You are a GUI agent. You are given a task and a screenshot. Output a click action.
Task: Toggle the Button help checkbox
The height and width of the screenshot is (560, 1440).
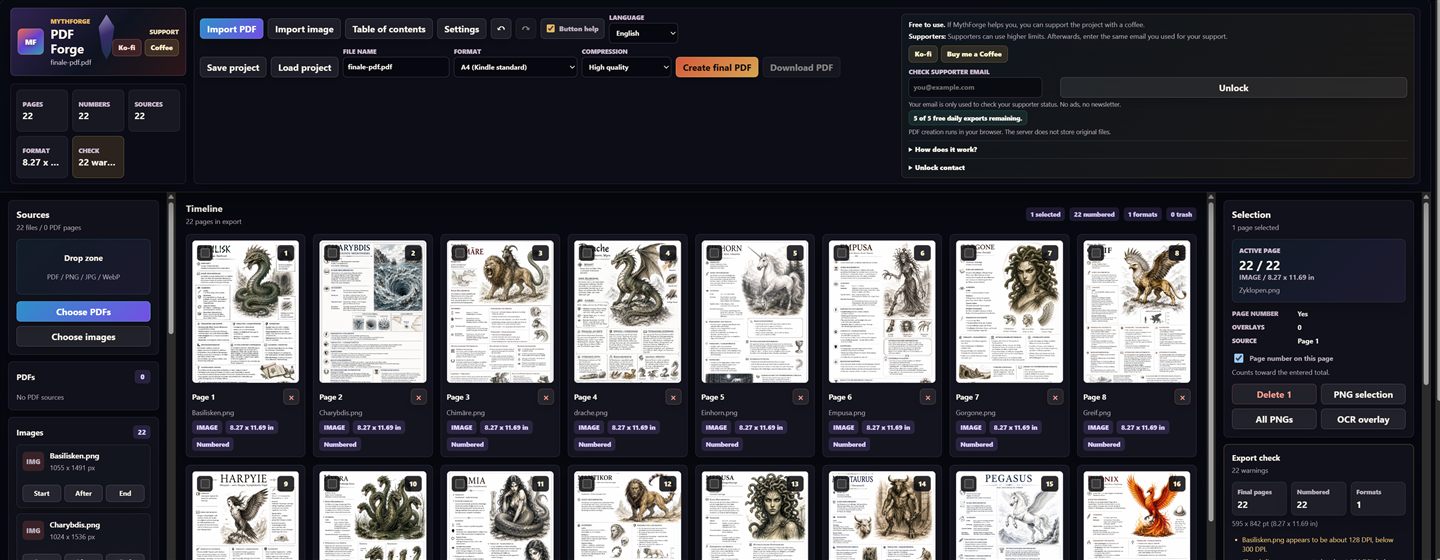pyautogui.click(x=550, y=29)
